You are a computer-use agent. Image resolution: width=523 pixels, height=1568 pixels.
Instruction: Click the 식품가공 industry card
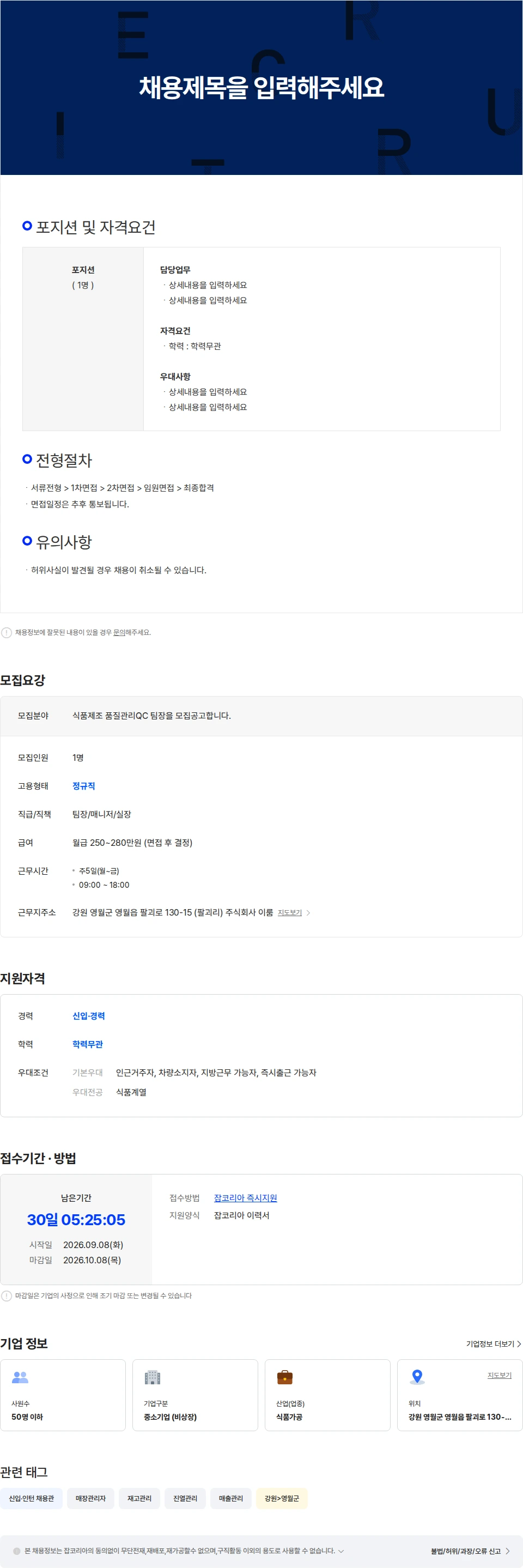pyautogui.click(x=327, y=1395)
